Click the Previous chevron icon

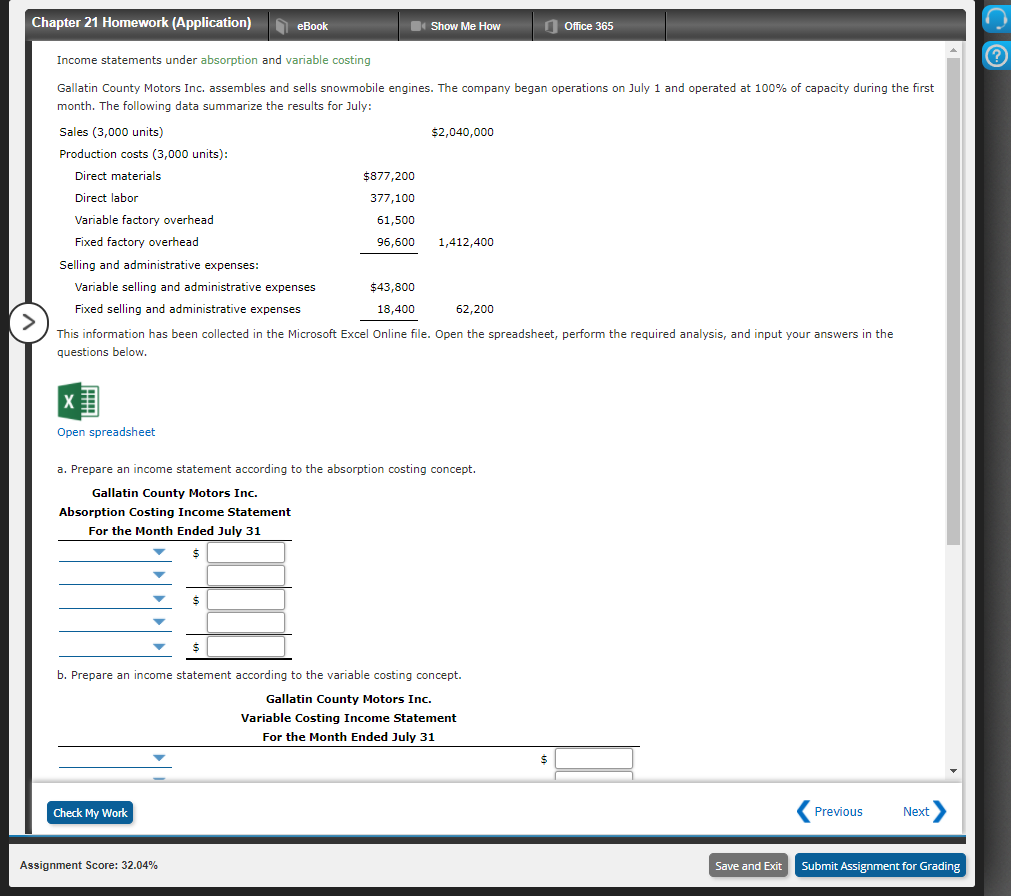804,811
